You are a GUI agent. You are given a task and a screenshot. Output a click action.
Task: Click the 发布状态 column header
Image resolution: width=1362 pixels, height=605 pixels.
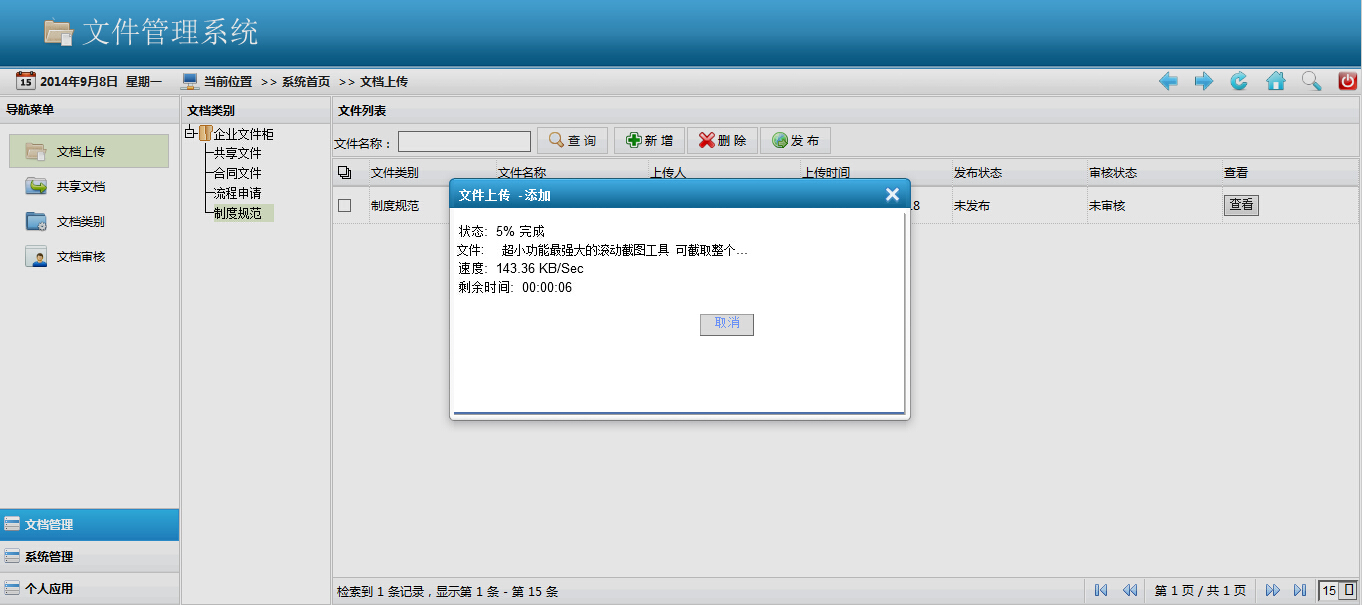coord(978,173)
